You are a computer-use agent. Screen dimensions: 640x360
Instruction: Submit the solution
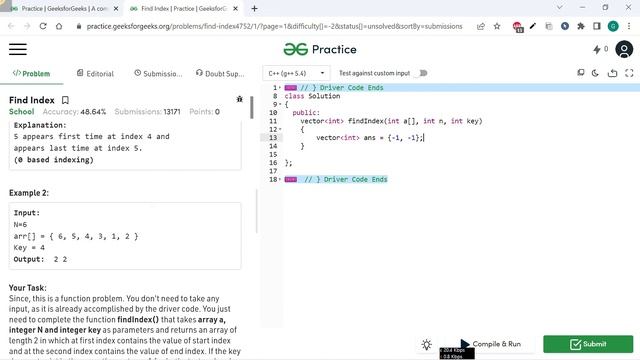coord(588,344)
